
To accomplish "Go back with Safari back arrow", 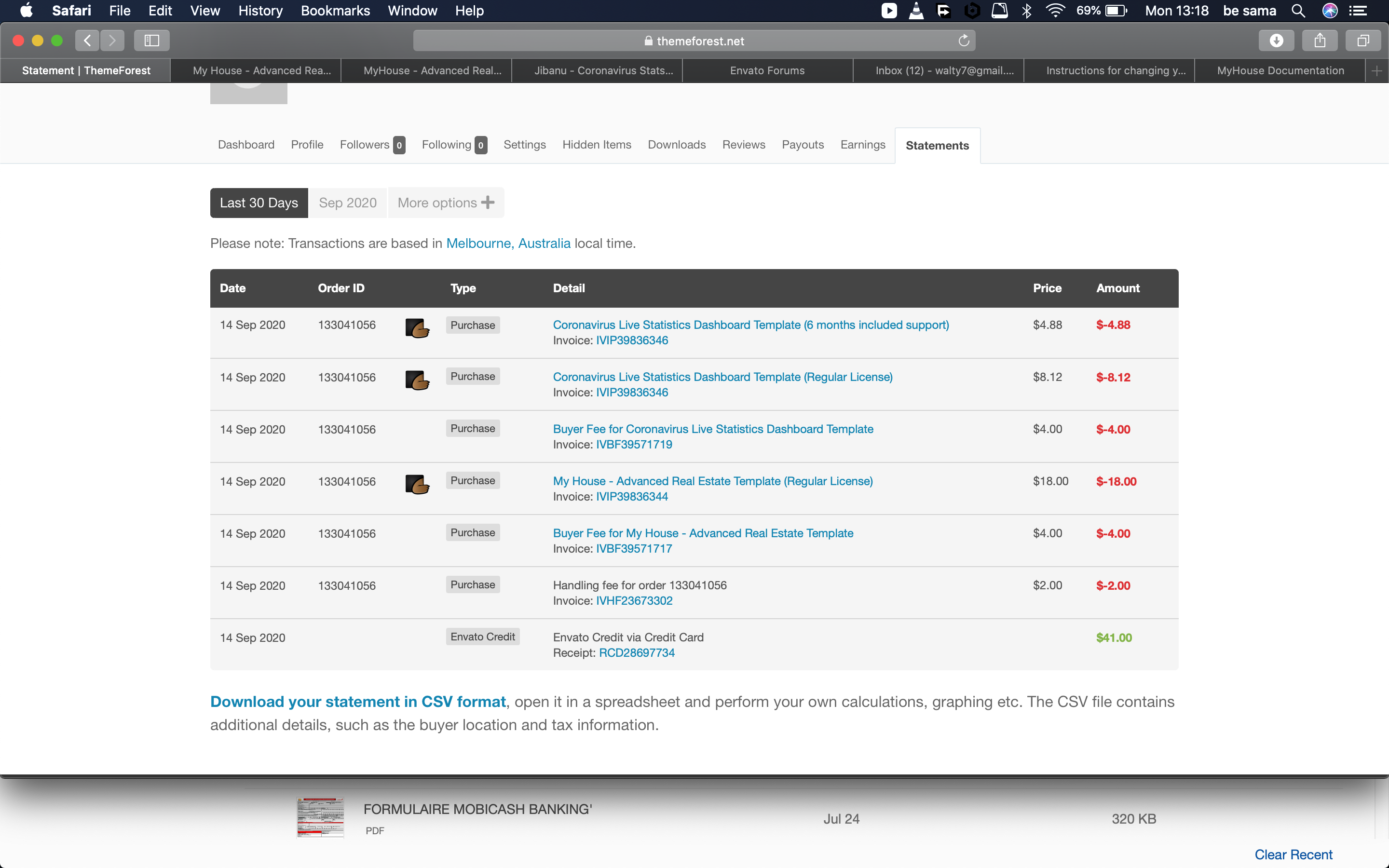I will 87,40.
